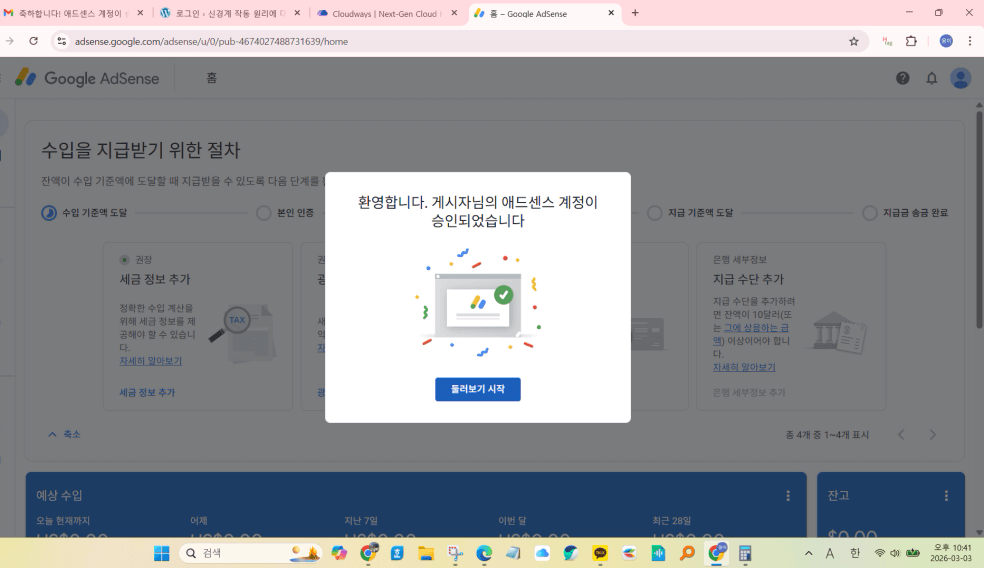The image size is (984, 568).
Task: Open the AdSense account avatar
Action: click(960, 78)
